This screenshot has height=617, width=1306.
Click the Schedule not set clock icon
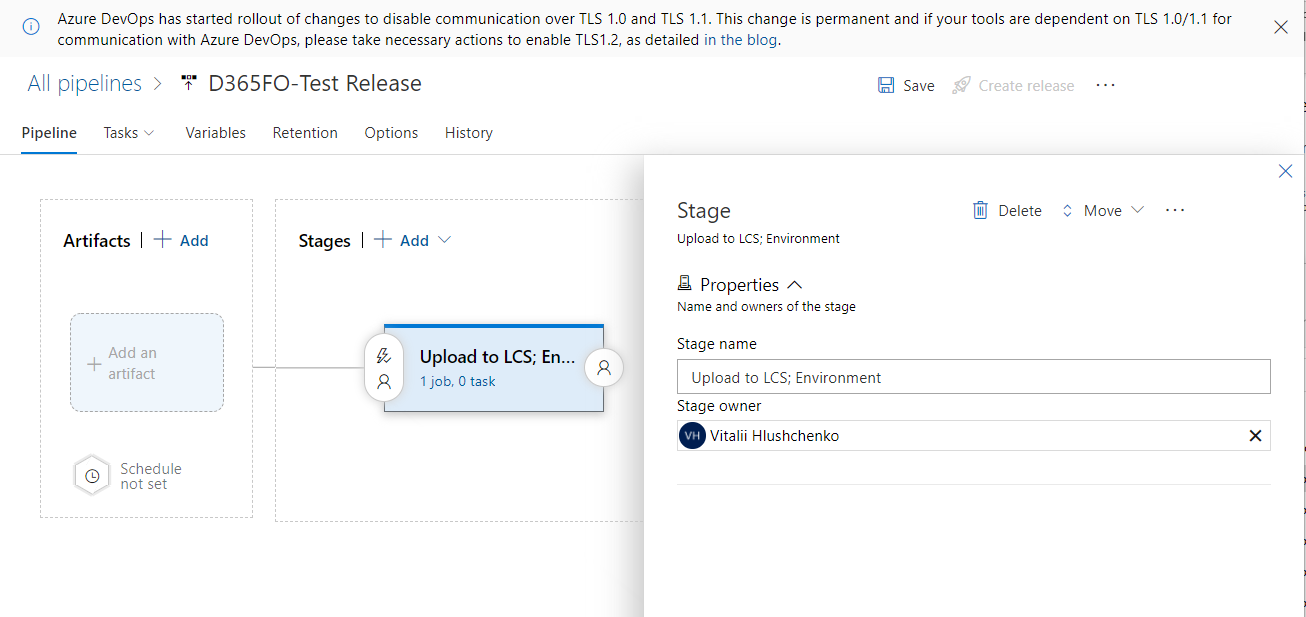tap(92, 476)
